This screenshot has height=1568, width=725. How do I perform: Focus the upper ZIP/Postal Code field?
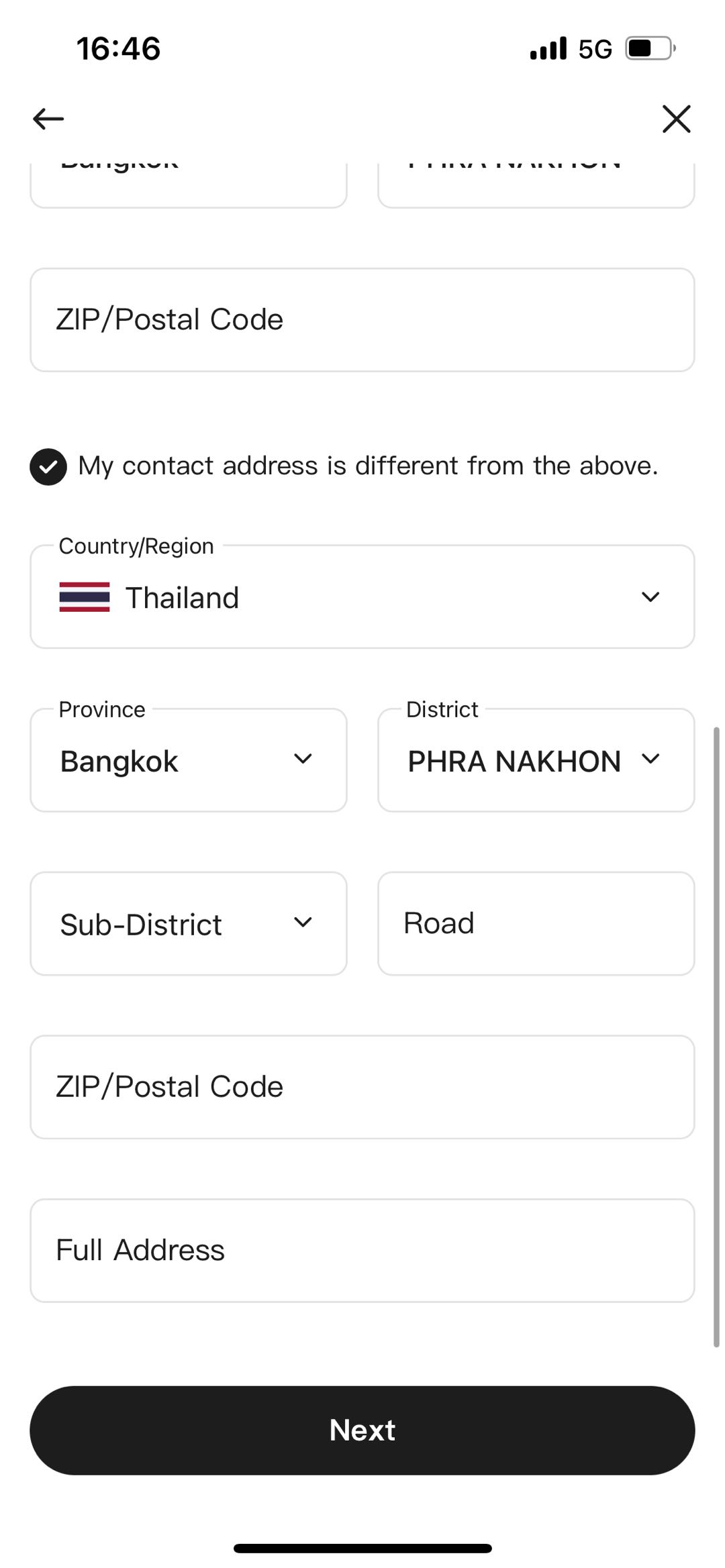click(x=362, y=320)
